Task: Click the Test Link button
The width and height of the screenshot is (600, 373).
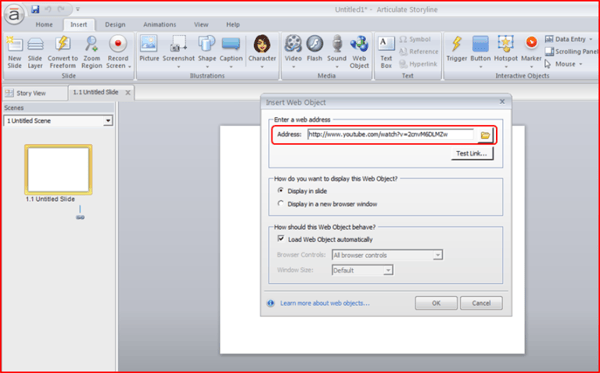Action: pos(472,153)
